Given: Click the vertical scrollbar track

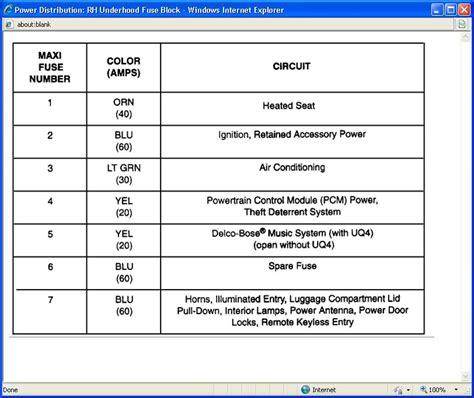Looking at the screenshot, I should coord(465,207).
